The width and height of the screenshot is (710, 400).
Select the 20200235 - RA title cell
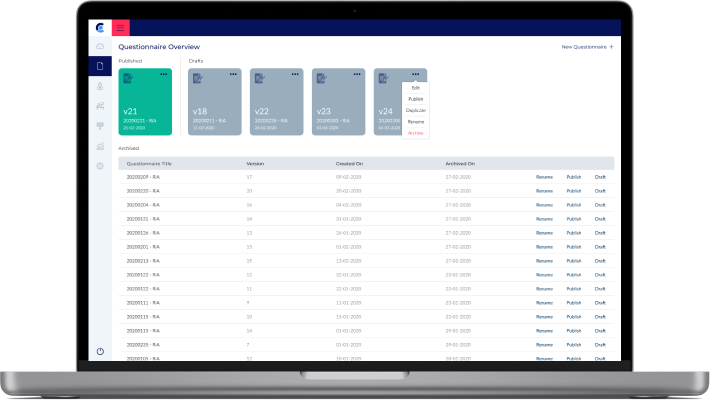[143, 345]
